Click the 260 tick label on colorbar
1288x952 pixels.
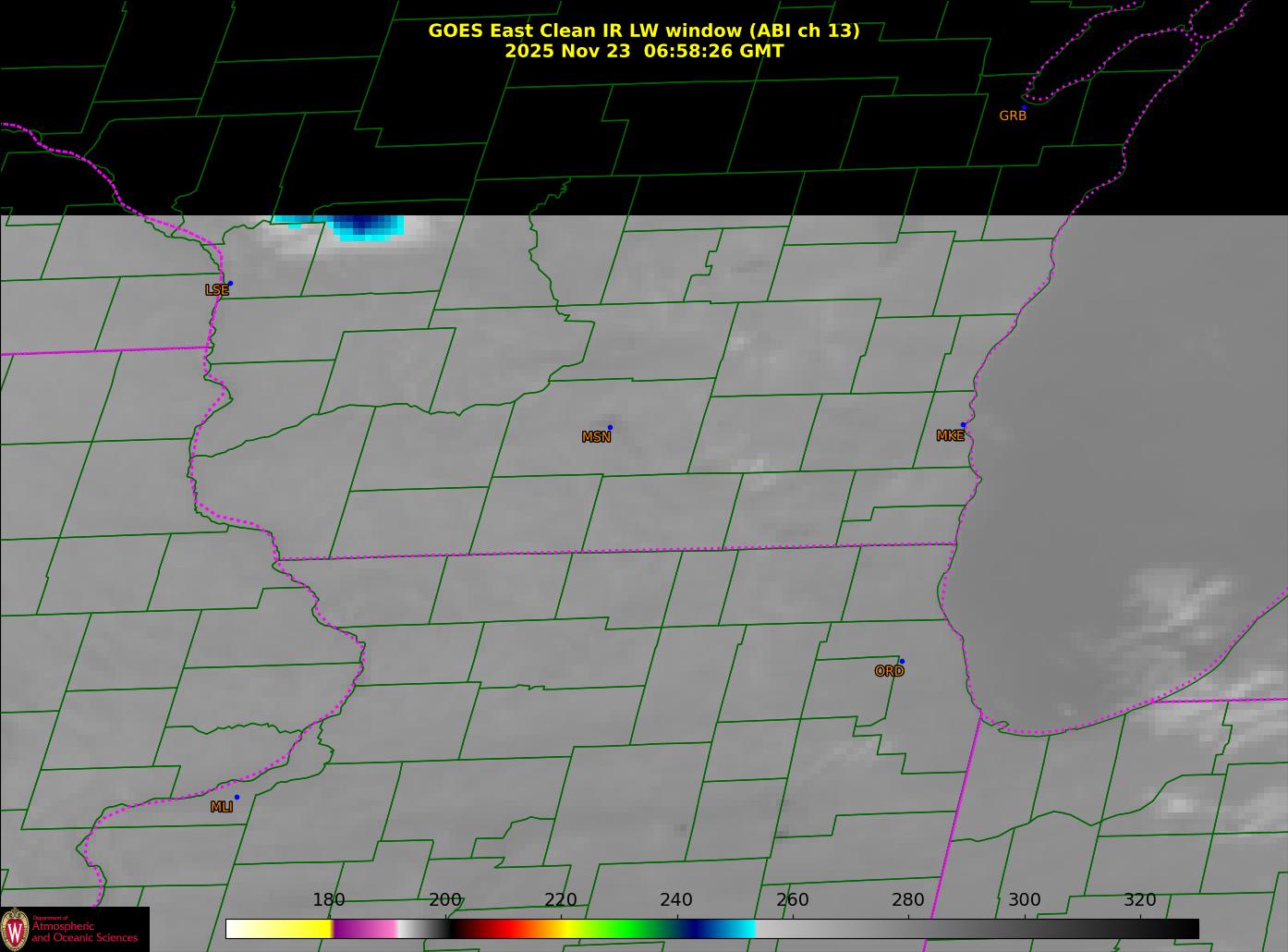coord(792,900)
